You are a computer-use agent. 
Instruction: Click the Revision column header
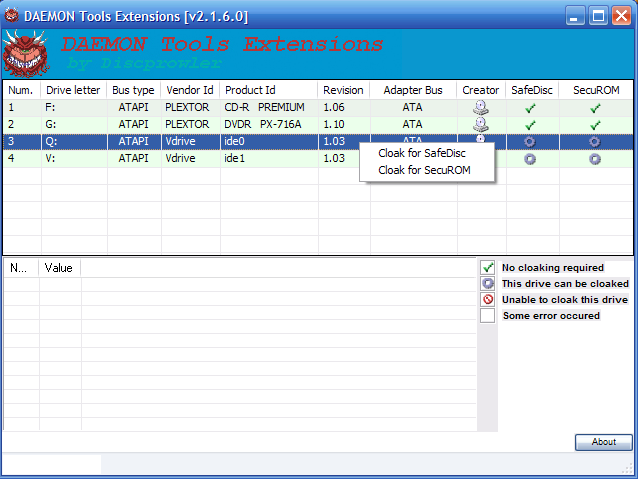pos(344,90)
